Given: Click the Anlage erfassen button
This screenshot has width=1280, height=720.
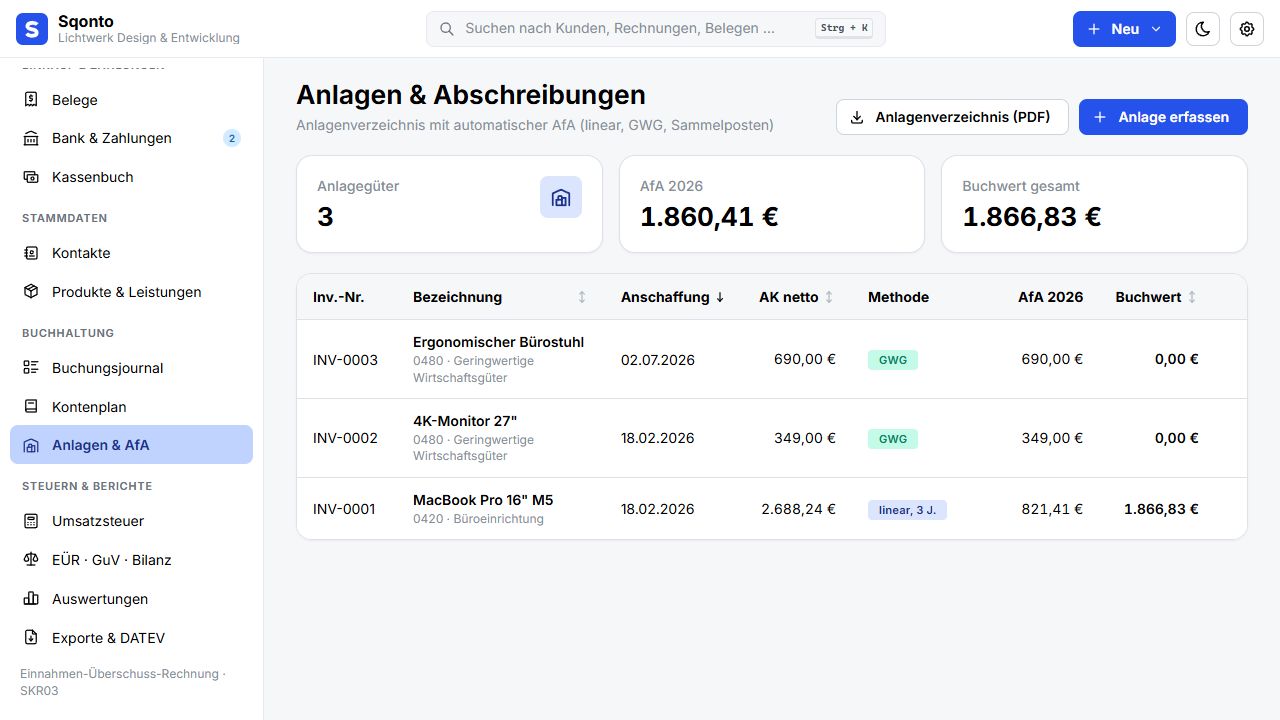Looking at the screenshot, I should coord(1163,117).
